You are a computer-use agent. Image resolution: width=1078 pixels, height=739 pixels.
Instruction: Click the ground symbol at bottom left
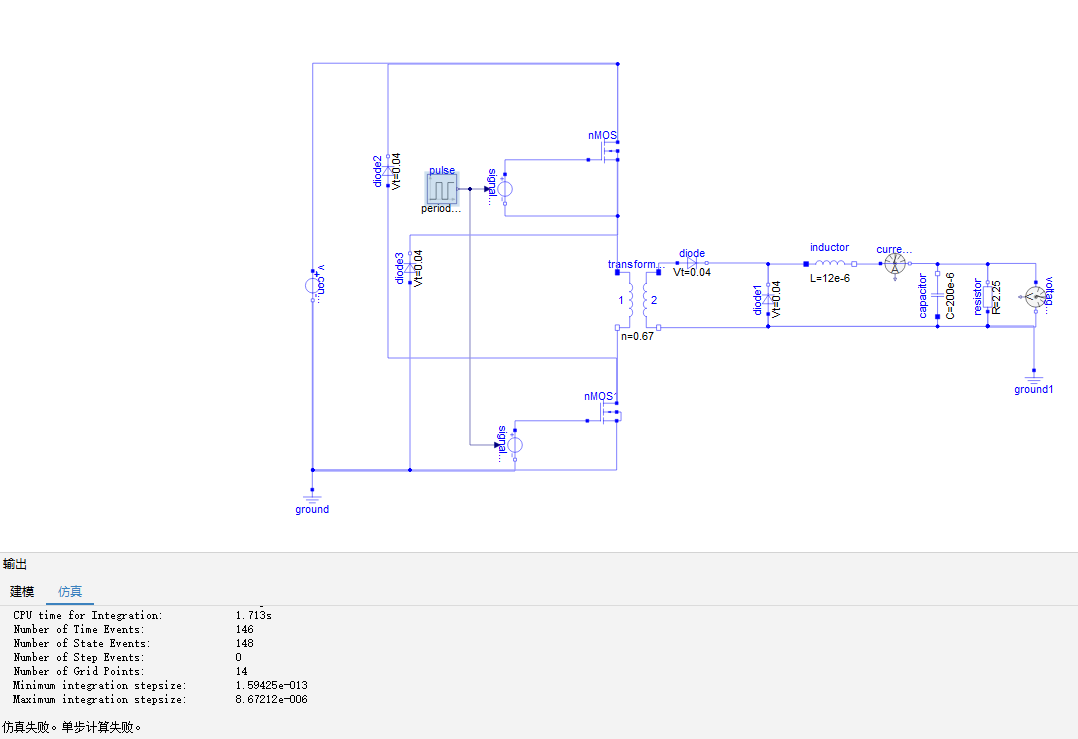click(x=312, y=497)
